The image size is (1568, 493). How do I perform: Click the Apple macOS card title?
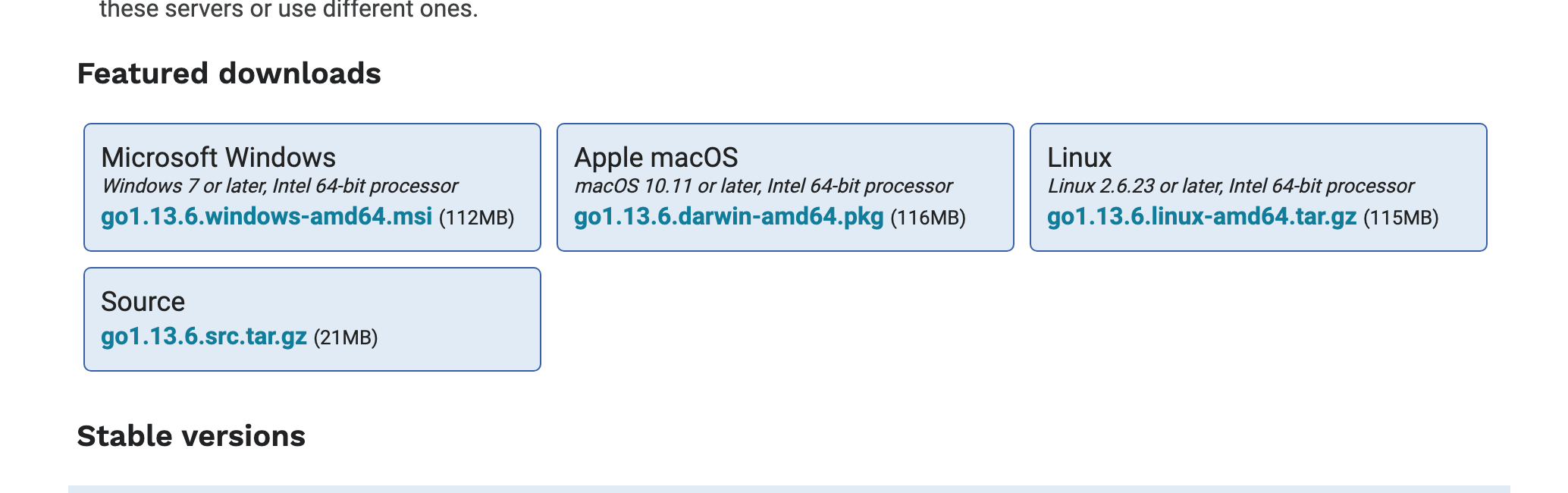click(657, 157)
